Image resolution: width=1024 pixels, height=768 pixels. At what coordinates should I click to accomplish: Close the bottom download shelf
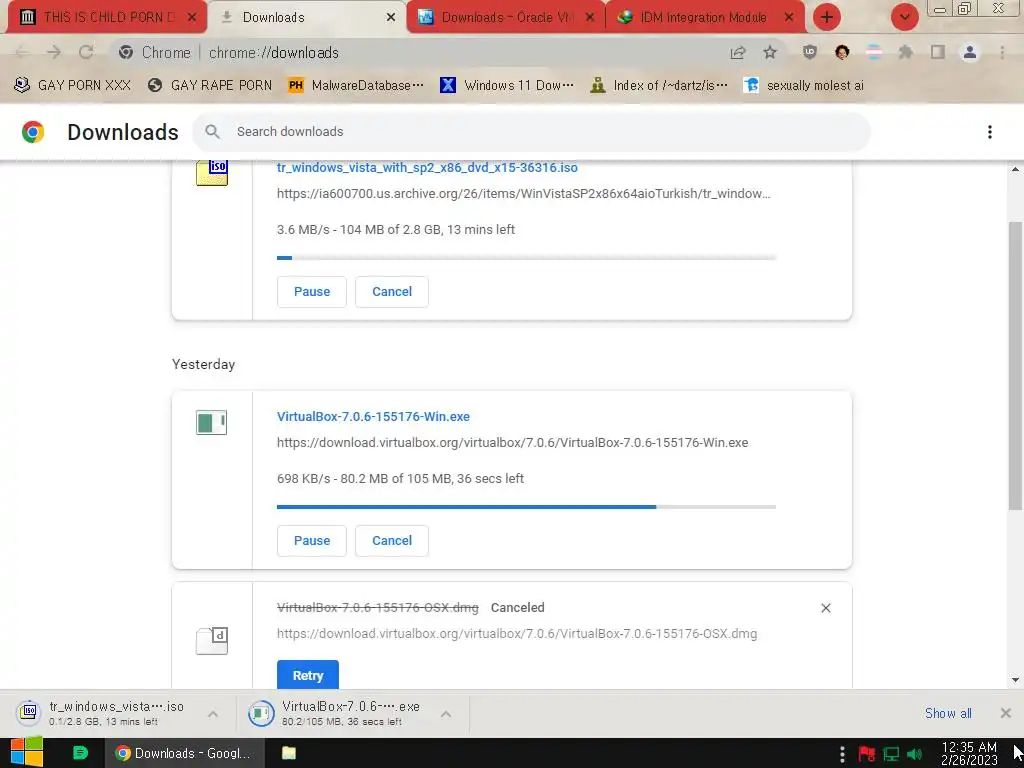[1006, 713]
